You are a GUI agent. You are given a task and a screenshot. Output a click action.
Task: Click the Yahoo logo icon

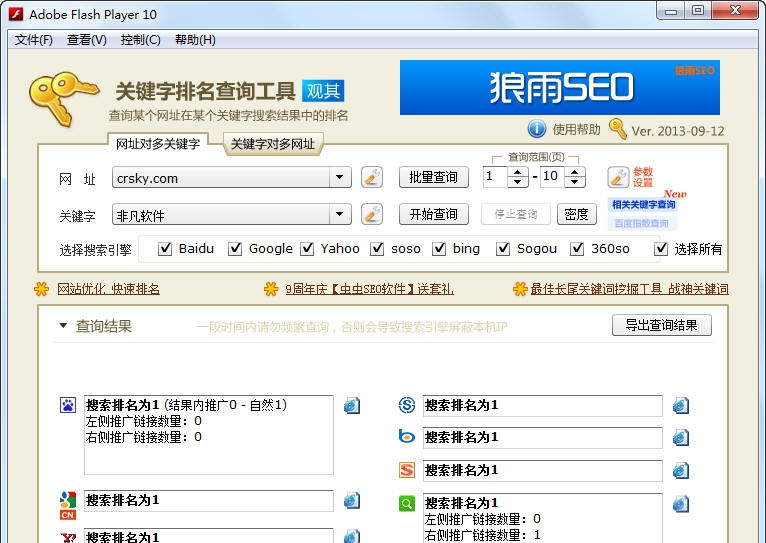point(68,538)
